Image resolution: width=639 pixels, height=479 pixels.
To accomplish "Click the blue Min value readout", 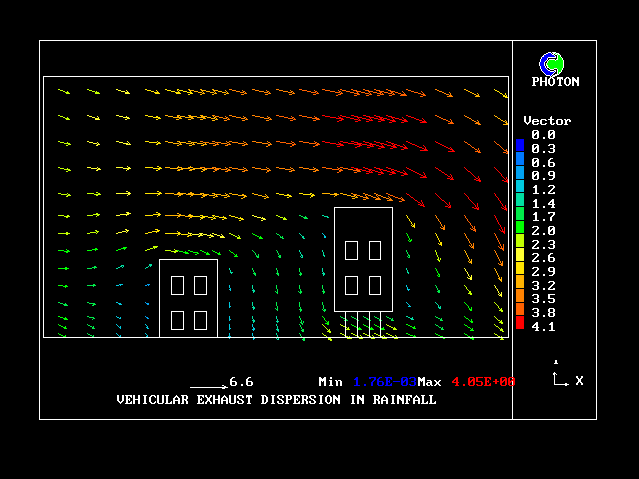I will [379, 382].
